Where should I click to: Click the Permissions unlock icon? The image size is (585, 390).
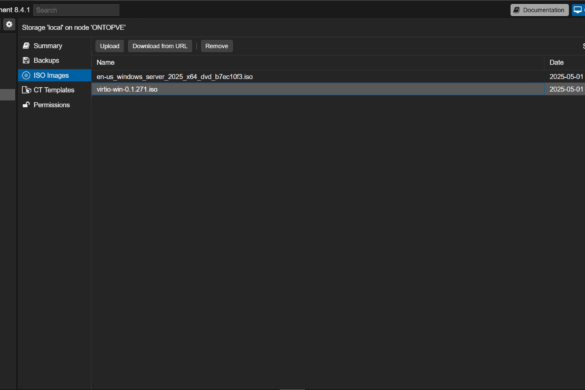click(x=26, y=105)
